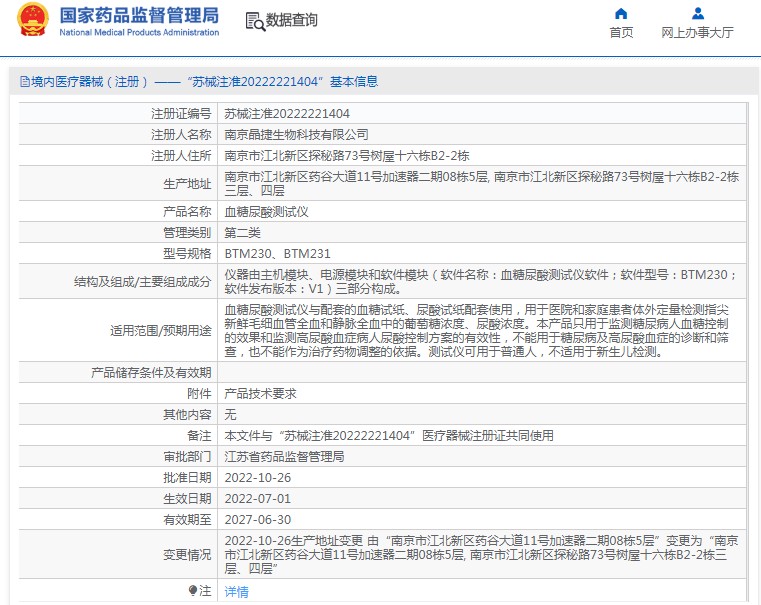The width and height of the screenshot is (761, 605).
Task: Open the 详情 link
Action: pos(236,591)
